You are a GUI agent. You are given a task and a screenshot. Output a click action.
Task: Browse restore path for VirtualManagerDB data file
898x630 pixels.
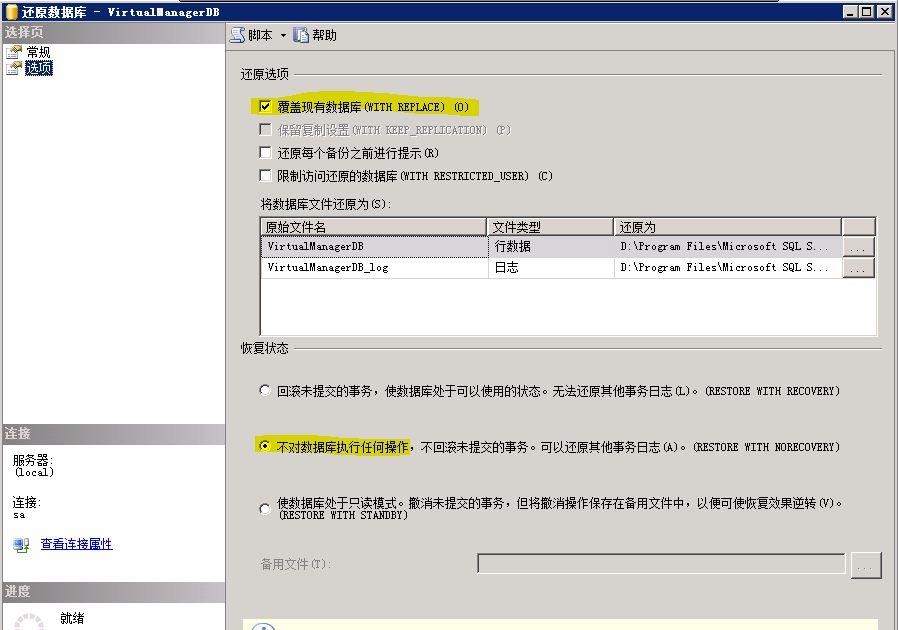859,246
